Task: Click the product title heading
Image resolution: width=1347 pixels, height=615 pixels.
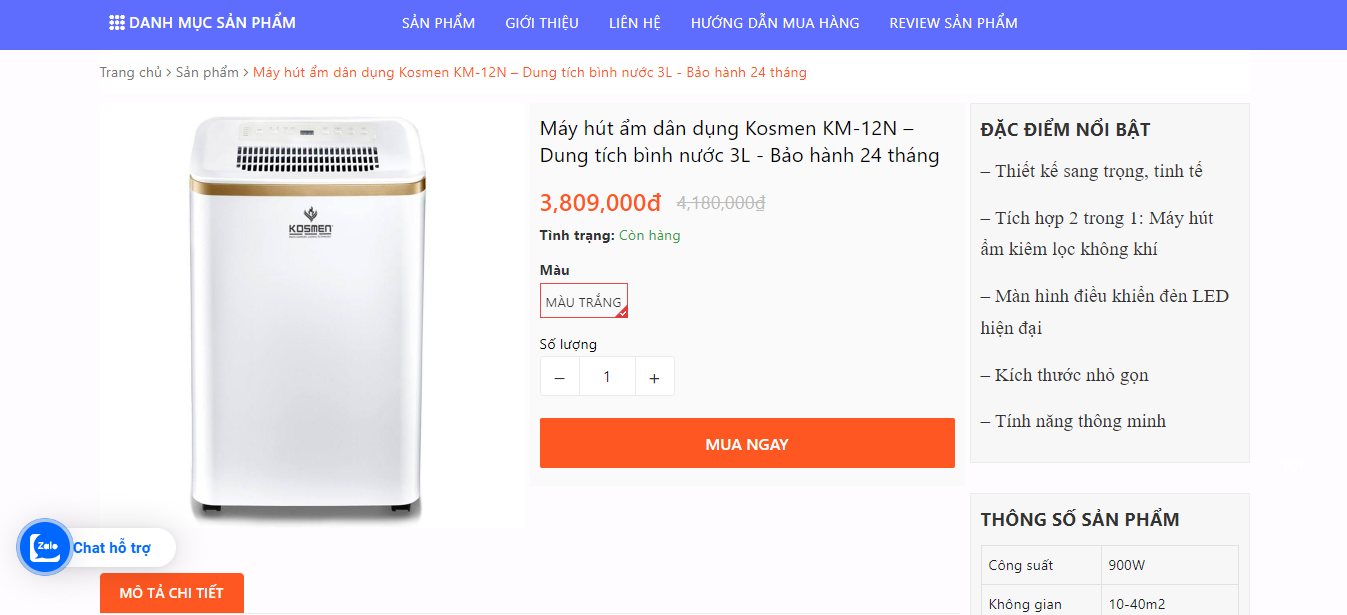Action: (740, 142)
